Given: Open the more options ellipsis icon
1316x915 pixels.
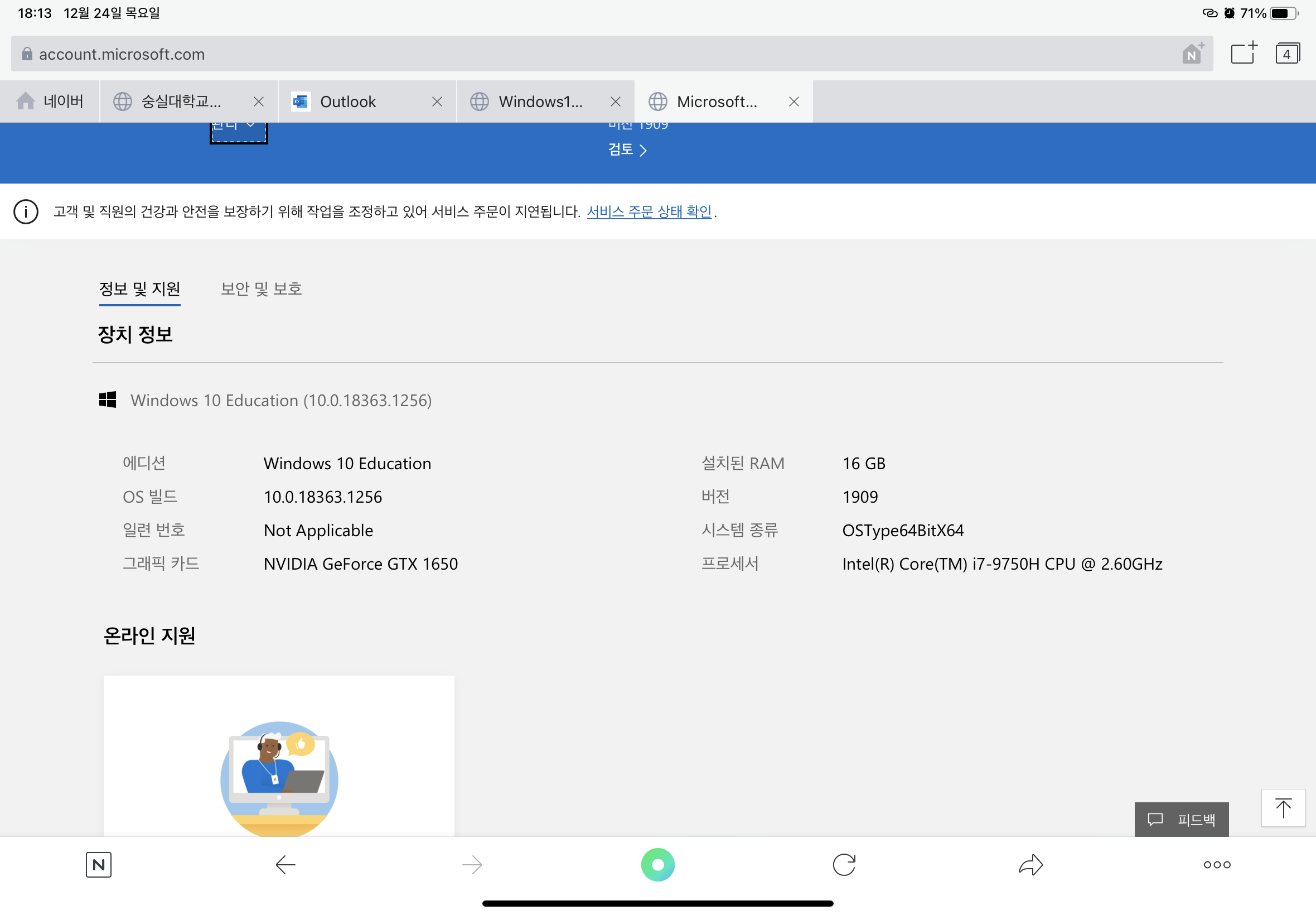Looking at the screenshot, I should click(1216, 865).
